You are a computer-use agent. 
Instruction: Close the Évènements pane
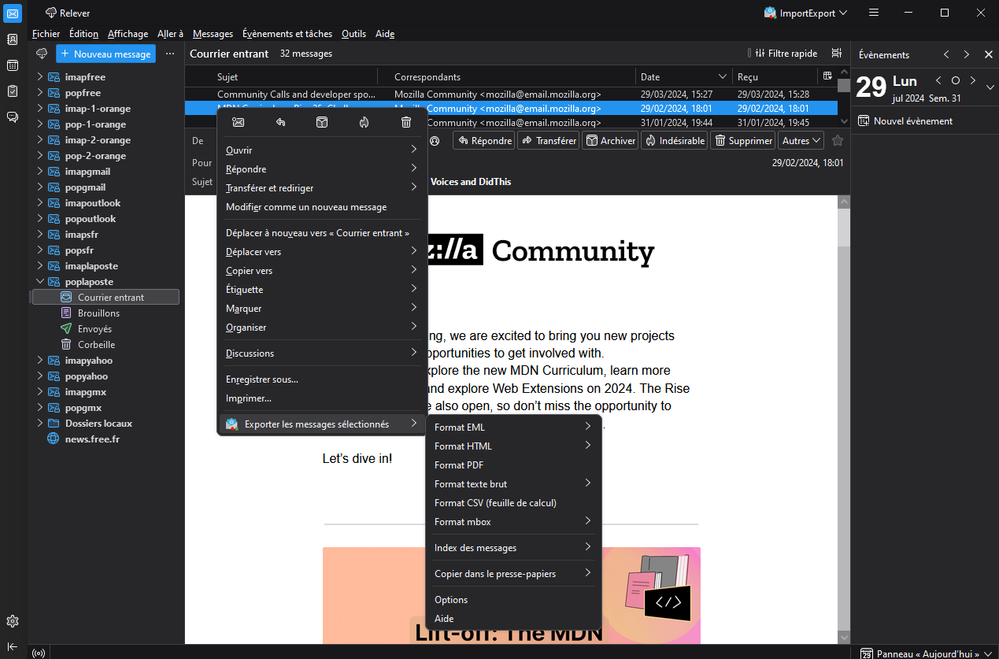(x=988, y=55)
